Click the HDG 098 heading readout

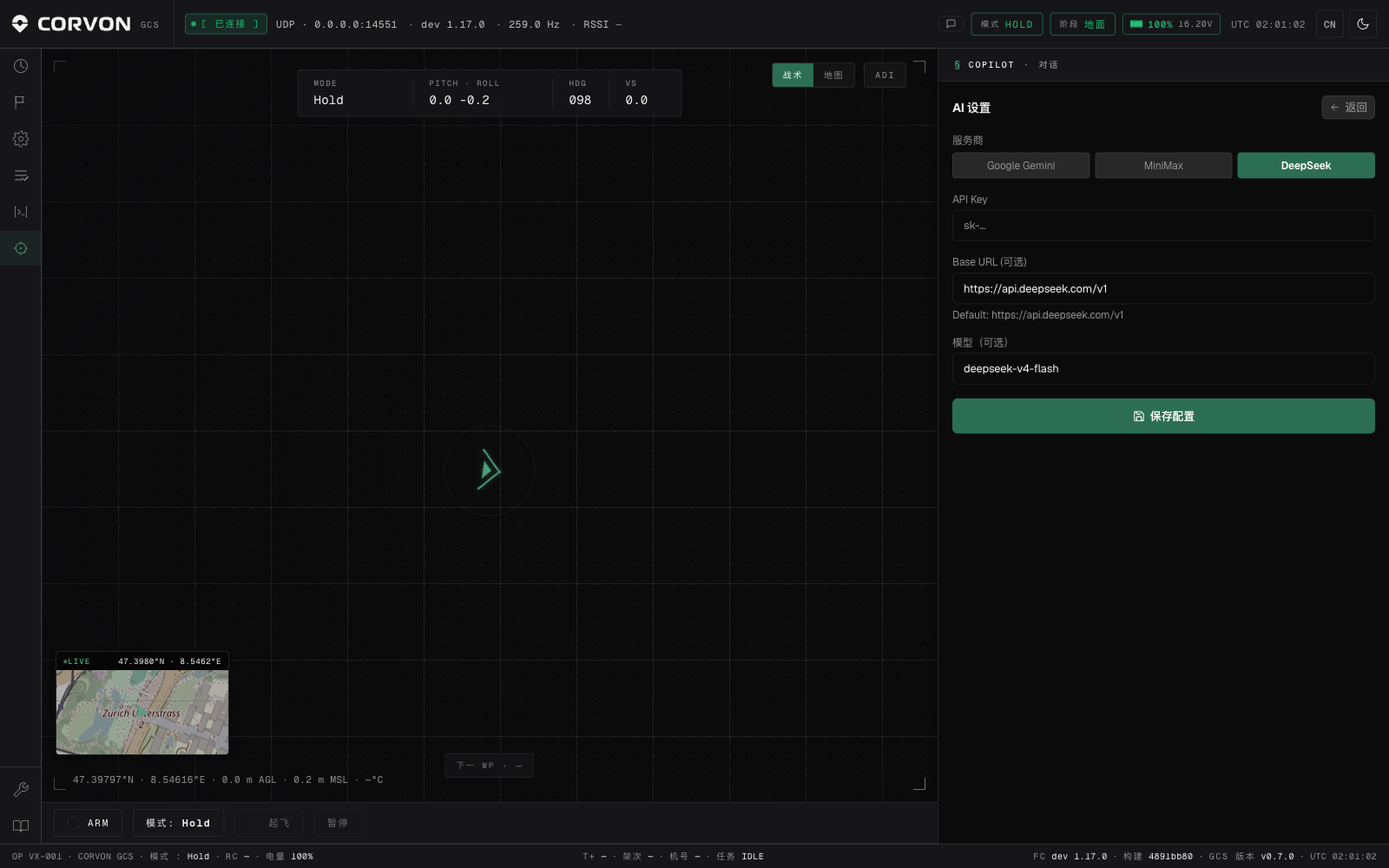coord(580,93)
